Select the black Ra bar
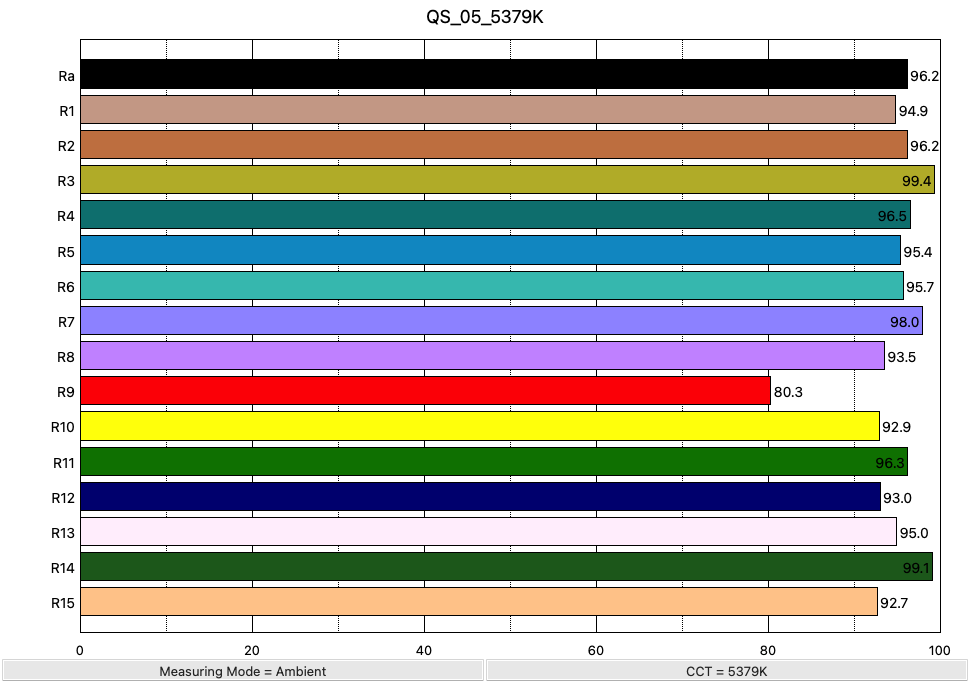 coord(494,74)
